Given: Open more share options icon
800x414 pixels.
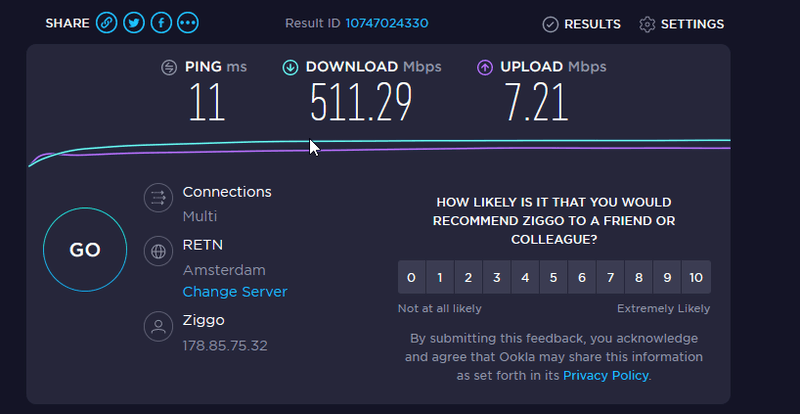Looking at the screenshot, I should click(x=187, y=23).
